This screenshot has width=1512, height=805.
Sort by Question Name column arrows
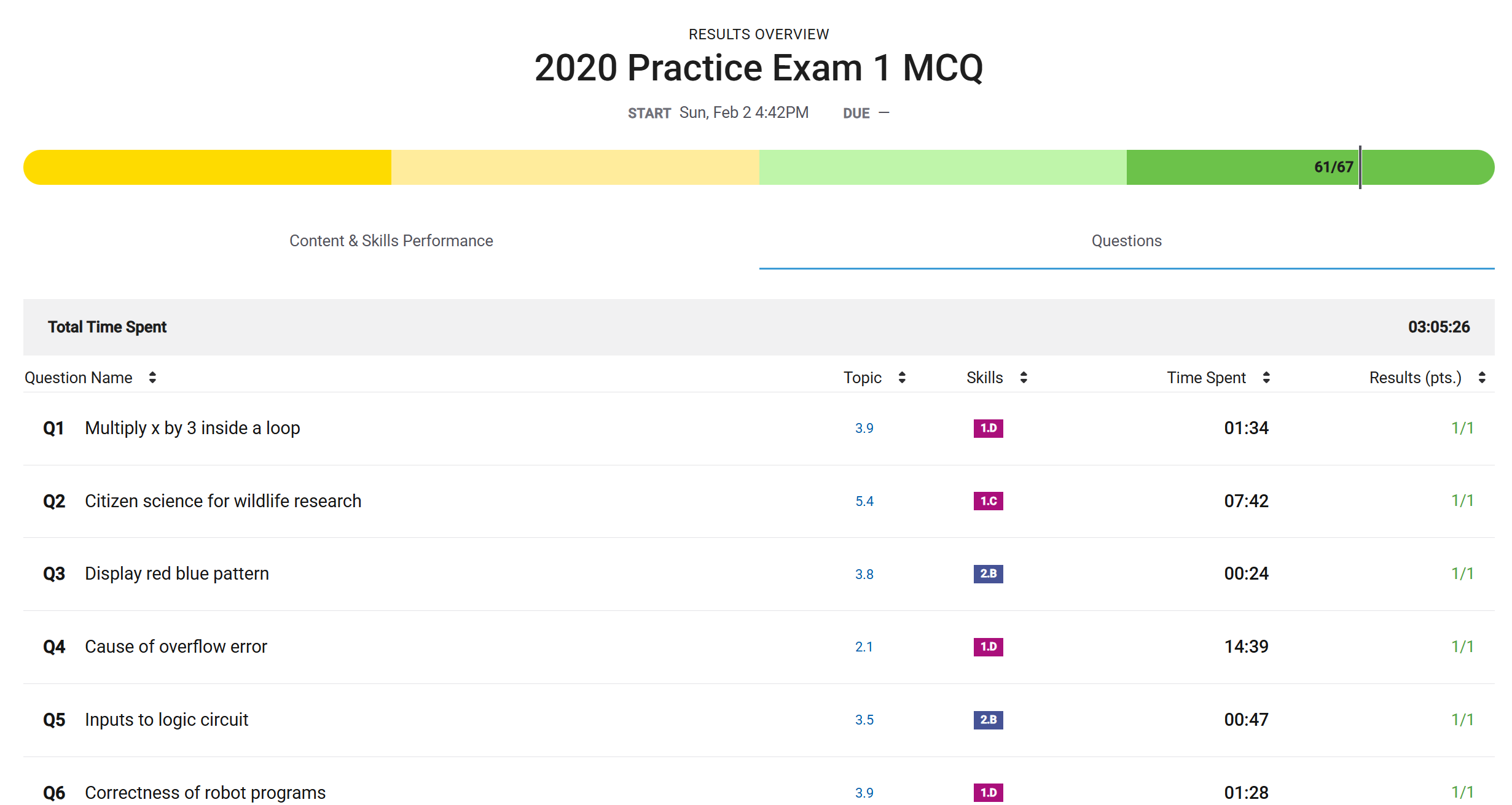(x=152, y=378)
